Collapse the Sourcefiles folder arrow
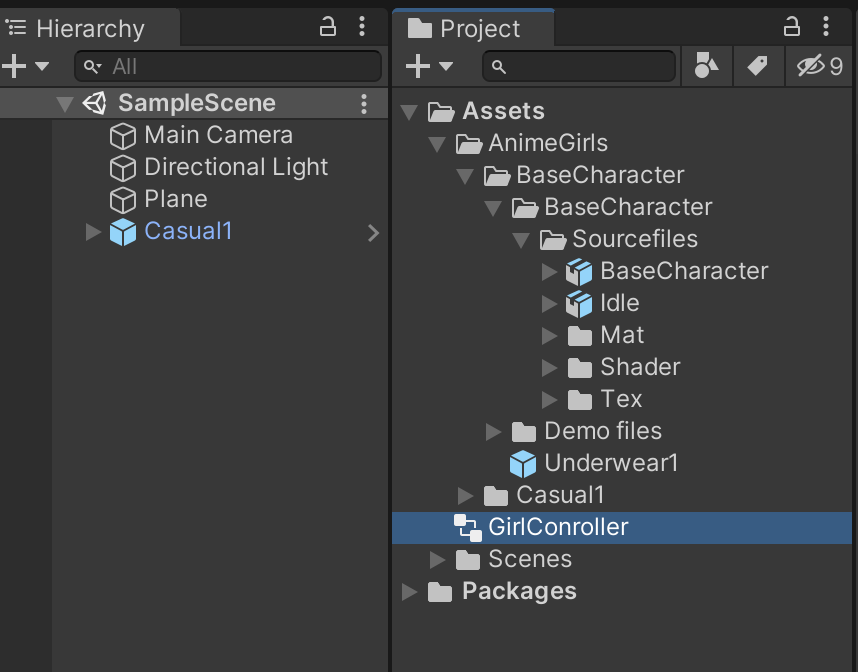Image resolution: width=858 pixels, height=672 pixels. 521,240
